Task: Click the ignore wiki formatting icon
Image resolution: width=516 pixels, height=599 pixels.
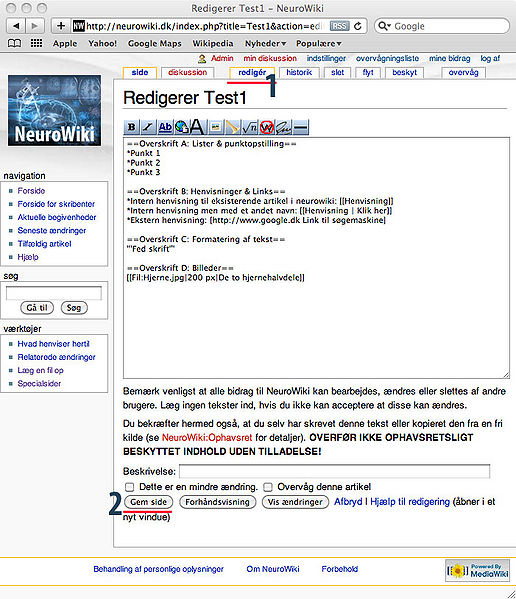Action: 267,127
